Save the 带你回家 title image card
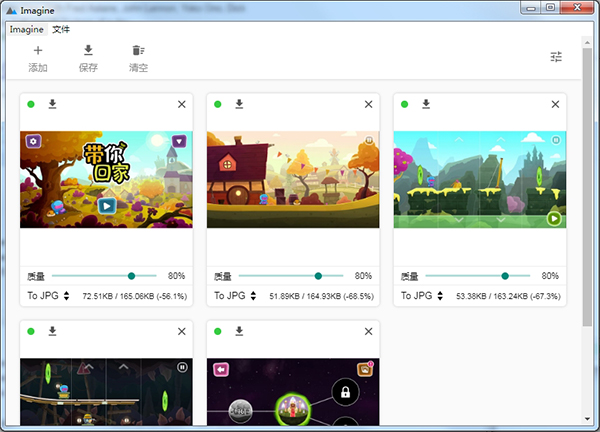600x432 pixels. pyautogui.click(x=52, y=104)
